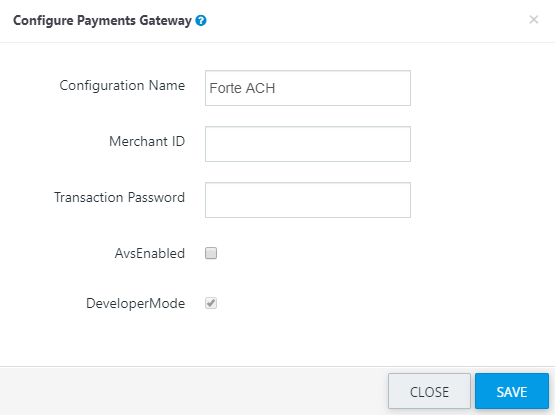Save the payment gateway configuration
Viewport: 555px width, 415px height.
pos(512,391)
